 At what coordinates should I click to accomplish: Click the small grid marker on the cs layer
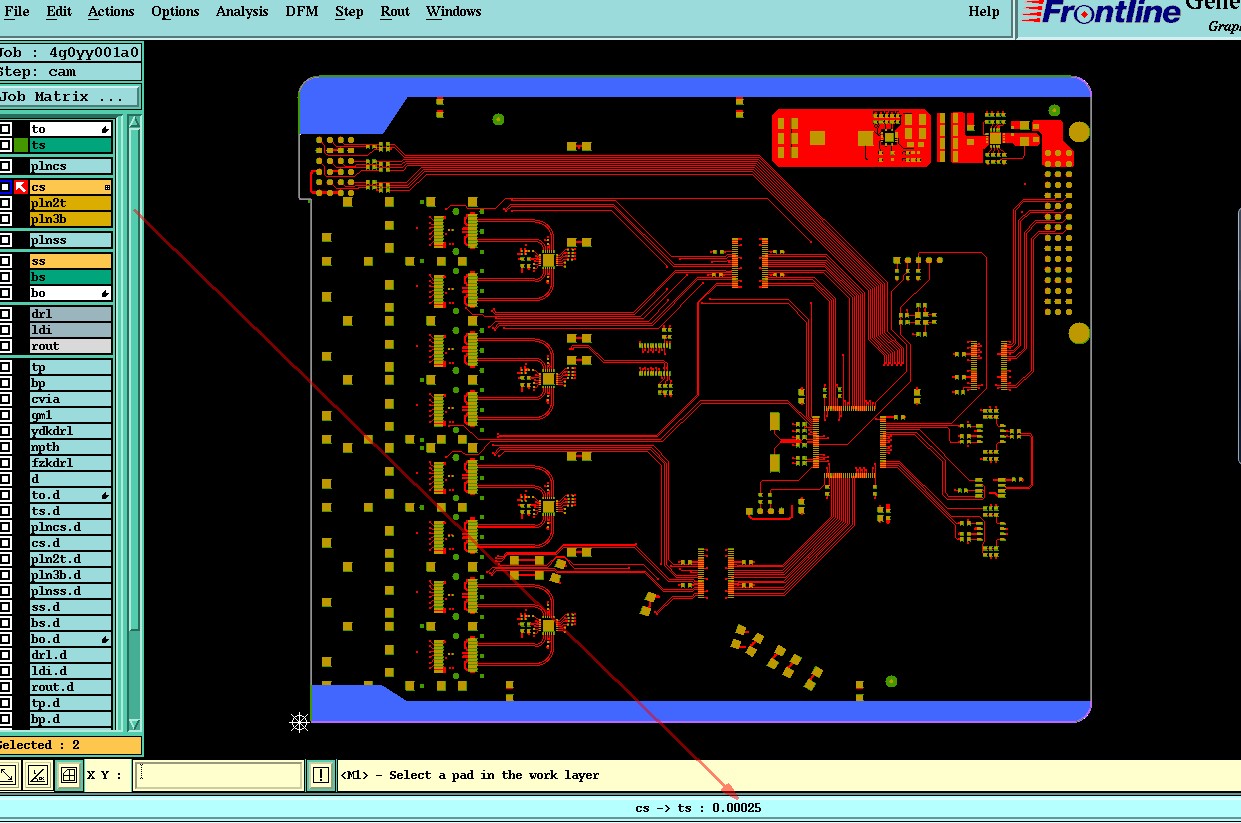(107, 187)
